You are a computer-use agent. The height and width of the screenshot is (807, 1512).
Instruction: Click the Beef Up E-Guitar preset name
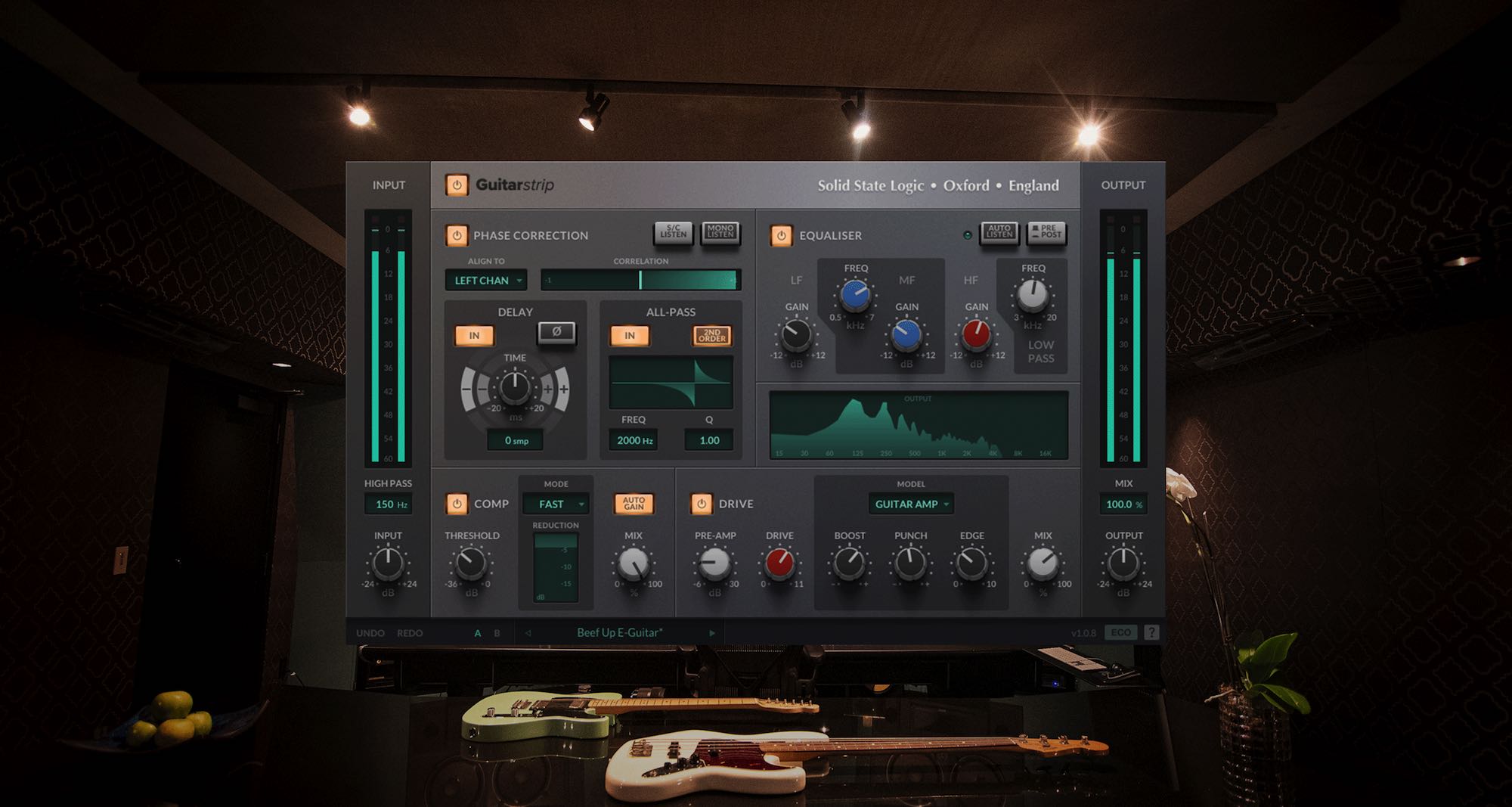click(618, 632)
